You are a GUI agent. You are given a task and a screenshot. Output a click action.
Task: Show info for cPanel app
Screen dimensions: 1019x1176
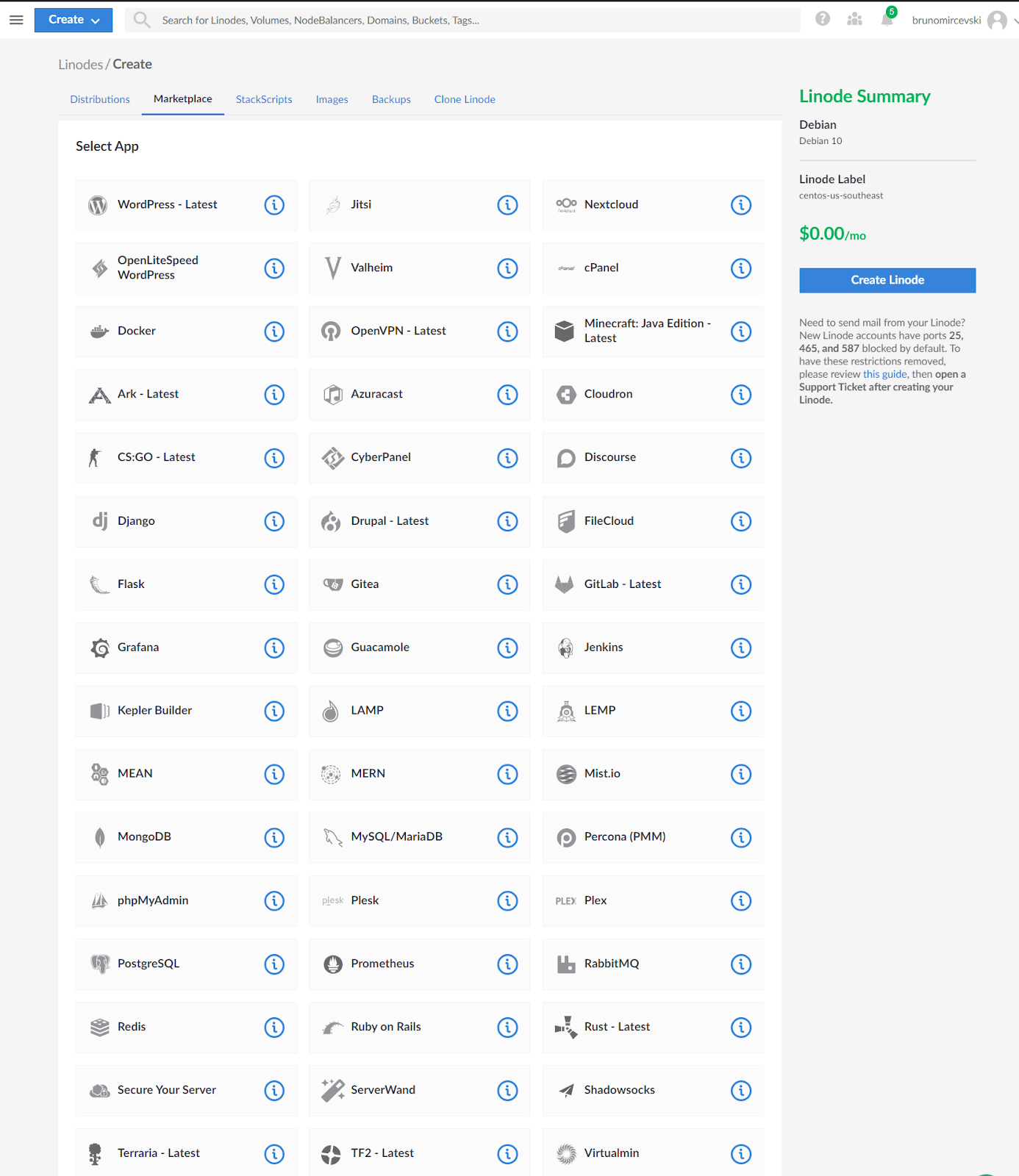(741, 268)
